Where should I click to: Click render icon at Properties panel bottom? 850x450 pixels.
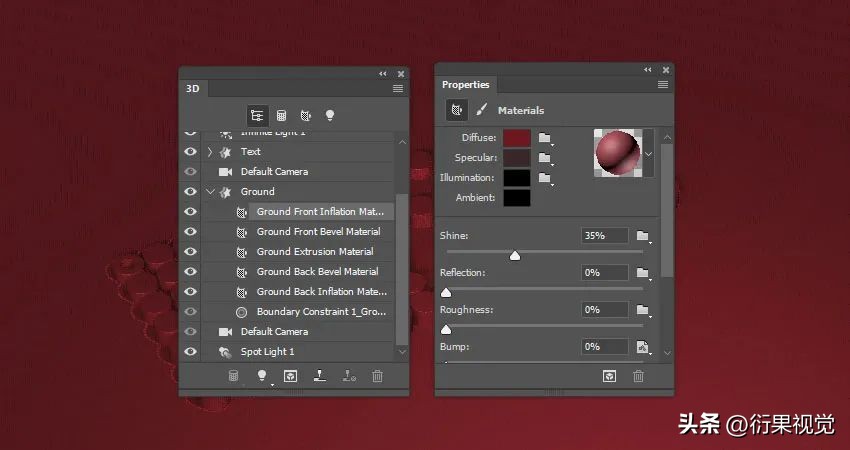point(609,376)
